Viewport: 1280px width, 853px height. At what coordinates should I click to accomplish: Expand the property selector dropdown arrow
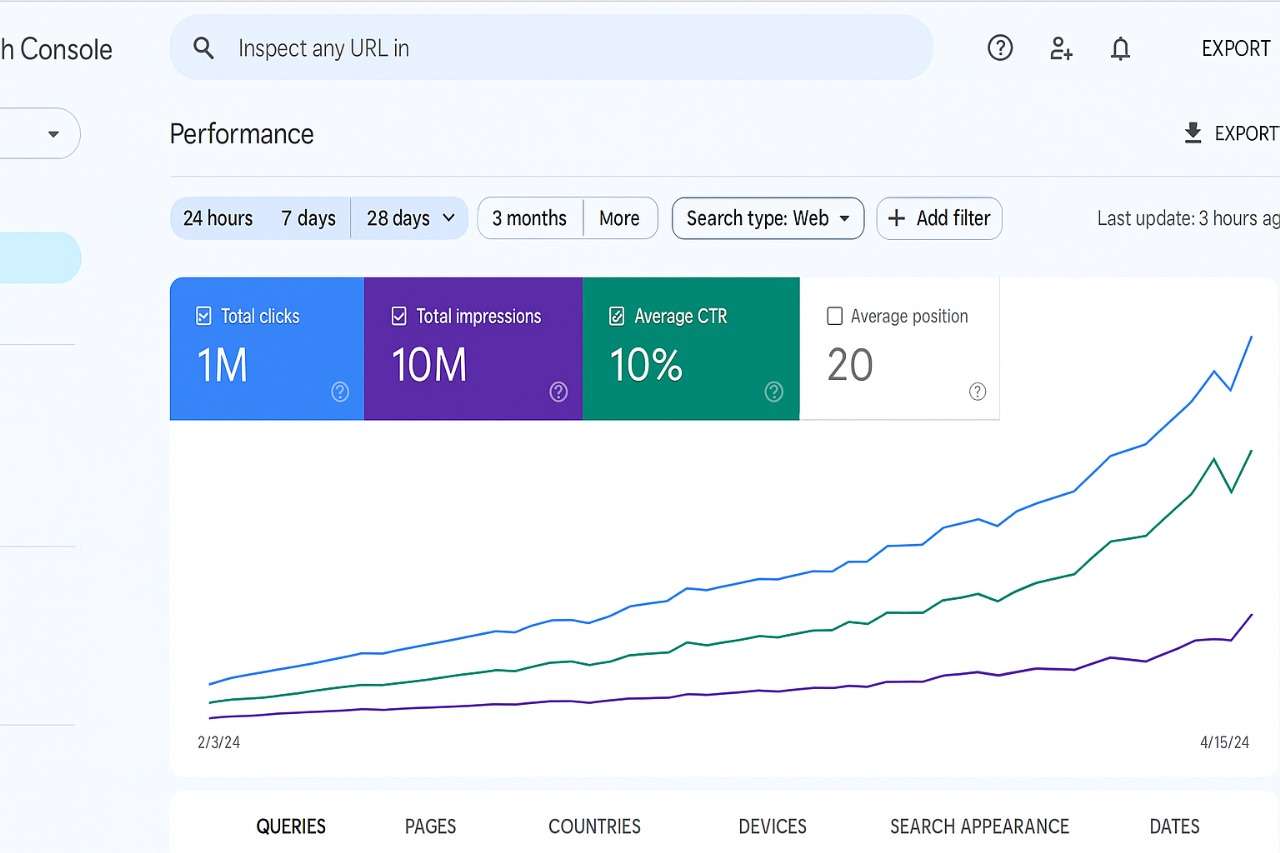pos(53,134)
